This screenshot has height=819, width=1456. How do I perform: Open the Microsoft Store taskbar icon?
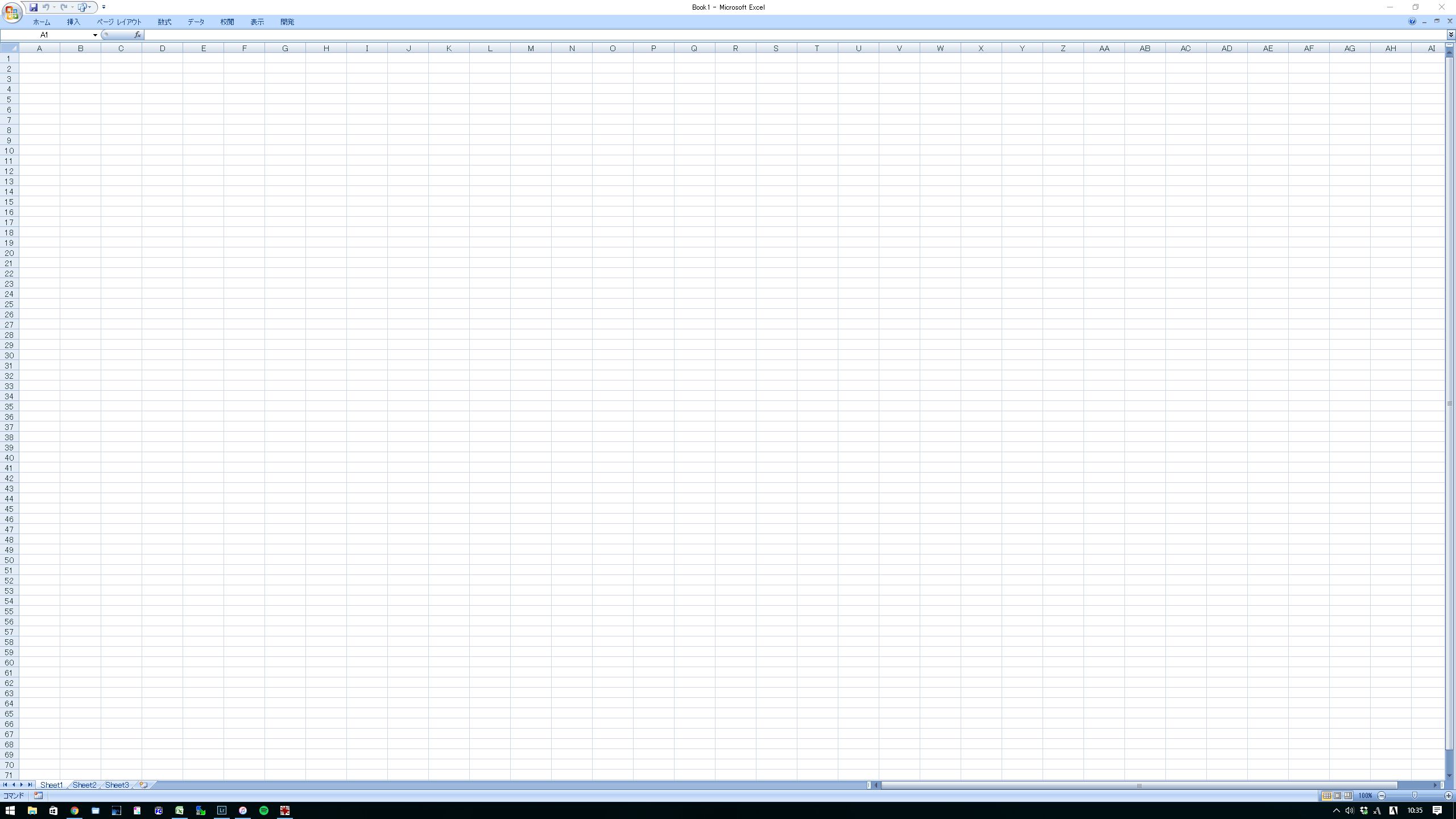pos(53,810)
